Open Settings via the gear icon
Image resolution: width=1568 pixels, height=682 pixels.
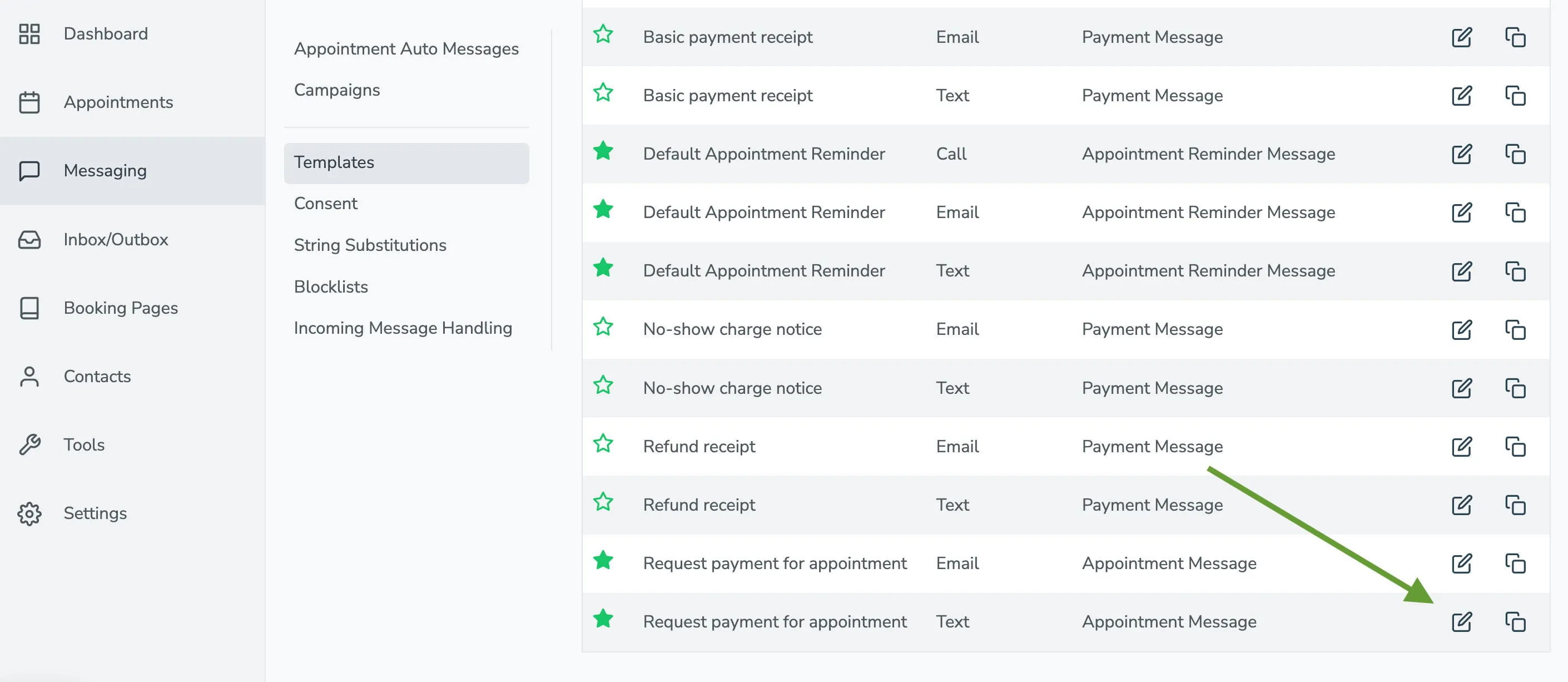pyautogui.click(x=29, y=513)
